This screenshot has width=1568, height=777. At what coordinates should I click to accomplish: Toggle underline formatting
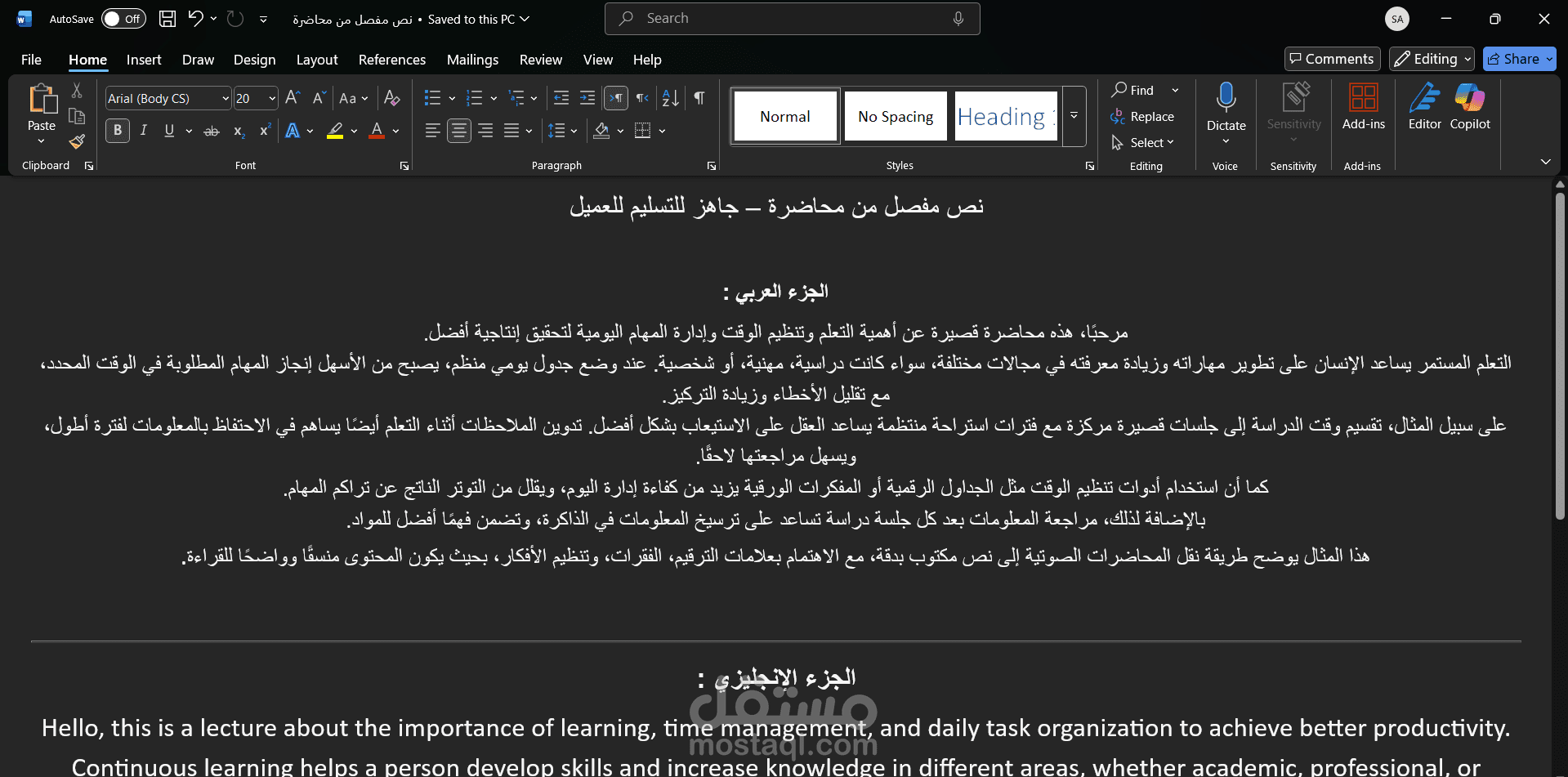tap(169, 131)
